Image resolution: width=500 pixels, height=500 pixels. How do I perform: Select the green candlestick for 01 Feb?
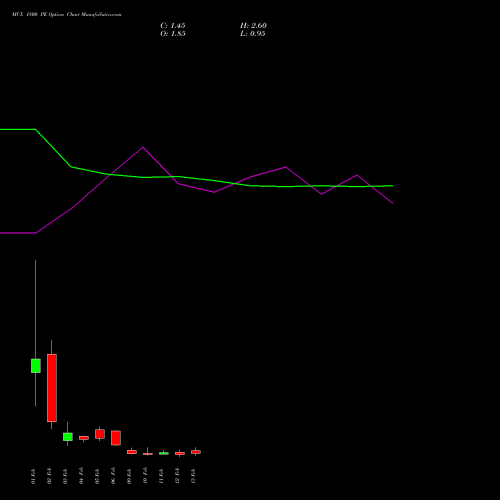(36, 366)
